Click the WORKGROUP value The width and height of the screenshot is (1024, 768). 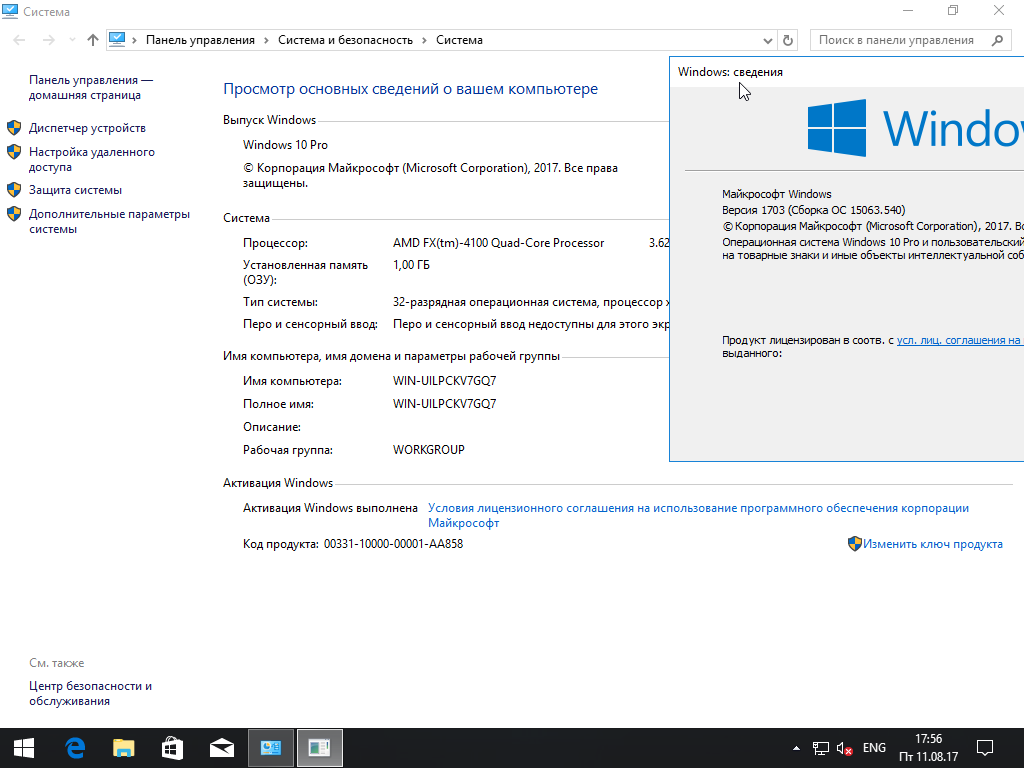coord(428,450)
